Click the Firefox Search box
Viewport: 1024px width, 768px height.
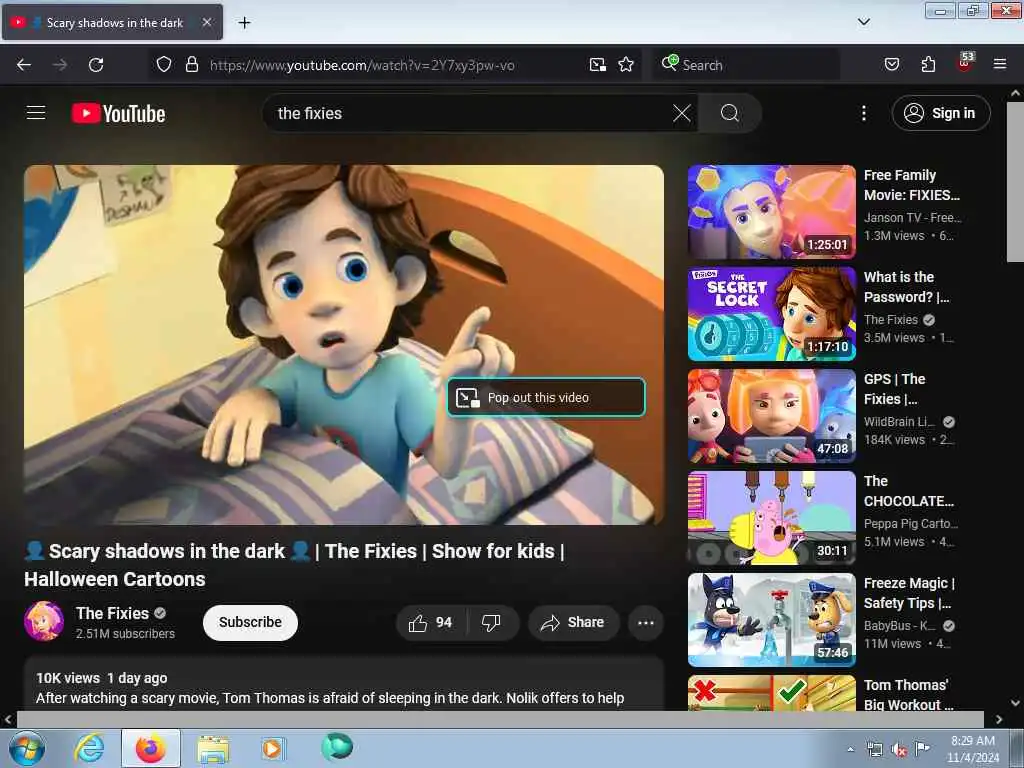[746, 65]
